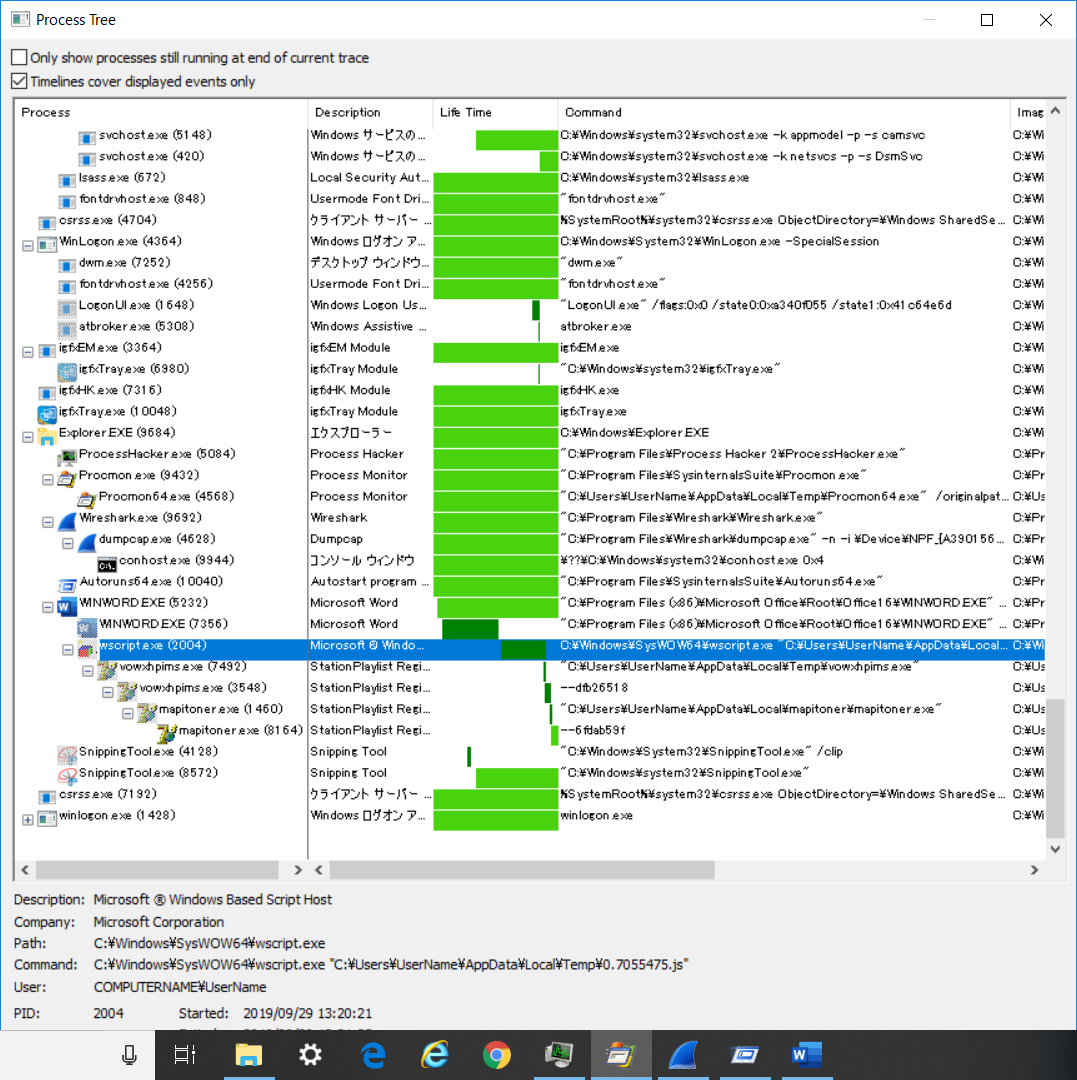Click dumpcap.exe process icon
Viewport: 1077px width, 1080px height.
[x=87, y=542]
